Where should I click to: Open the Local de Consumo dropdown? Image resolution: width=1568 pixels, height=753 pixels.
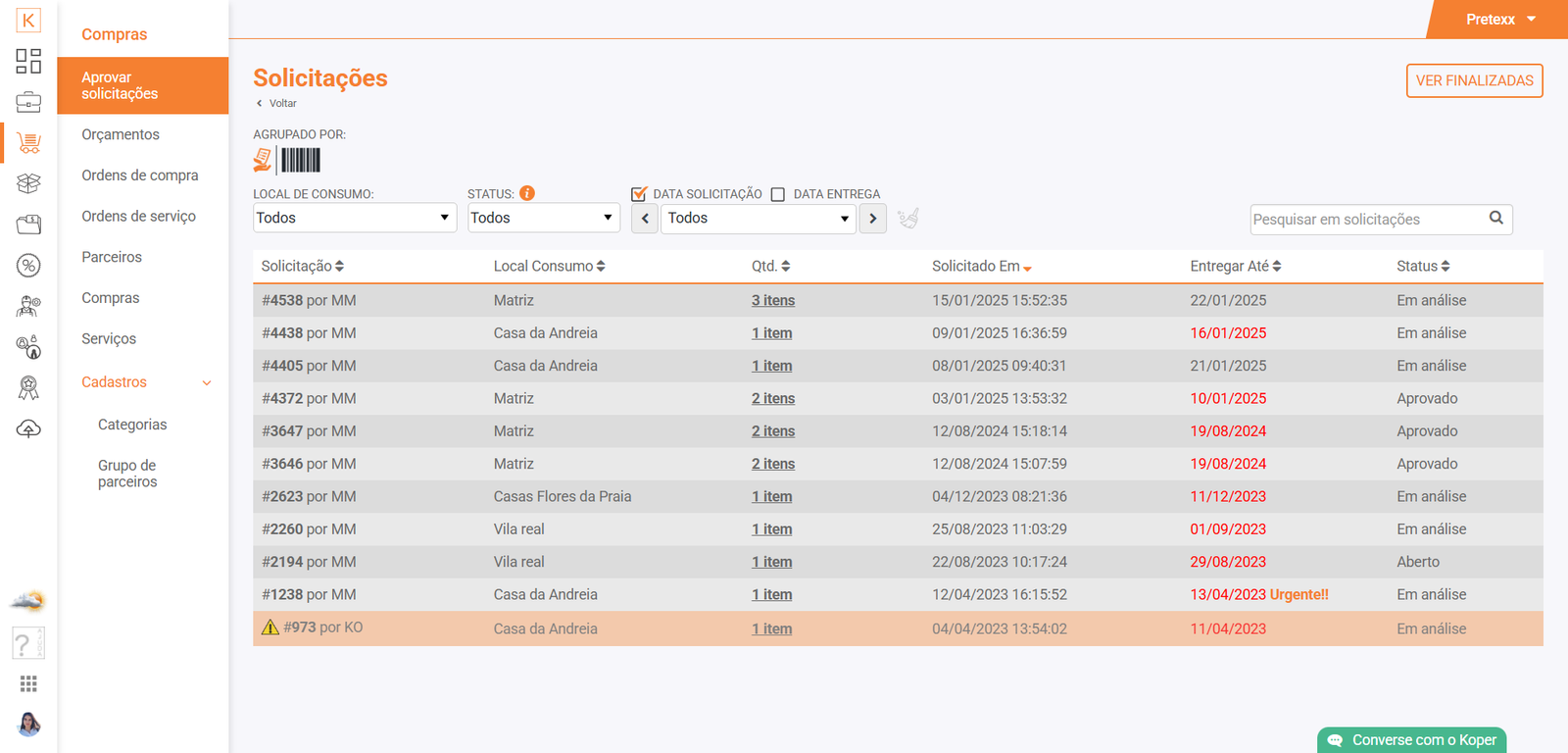coord(354,218)
